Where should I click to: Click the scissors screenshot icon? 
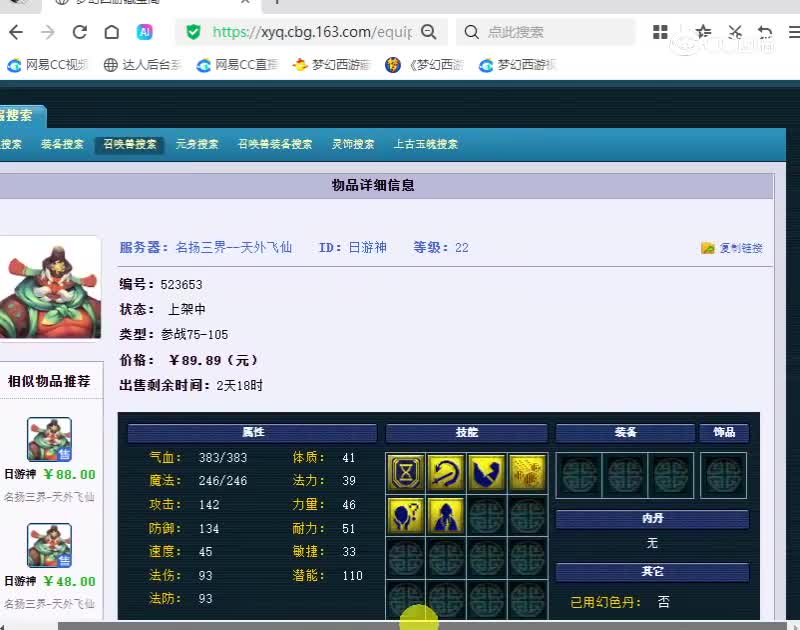pyautogui.click(x=735, y=32)
